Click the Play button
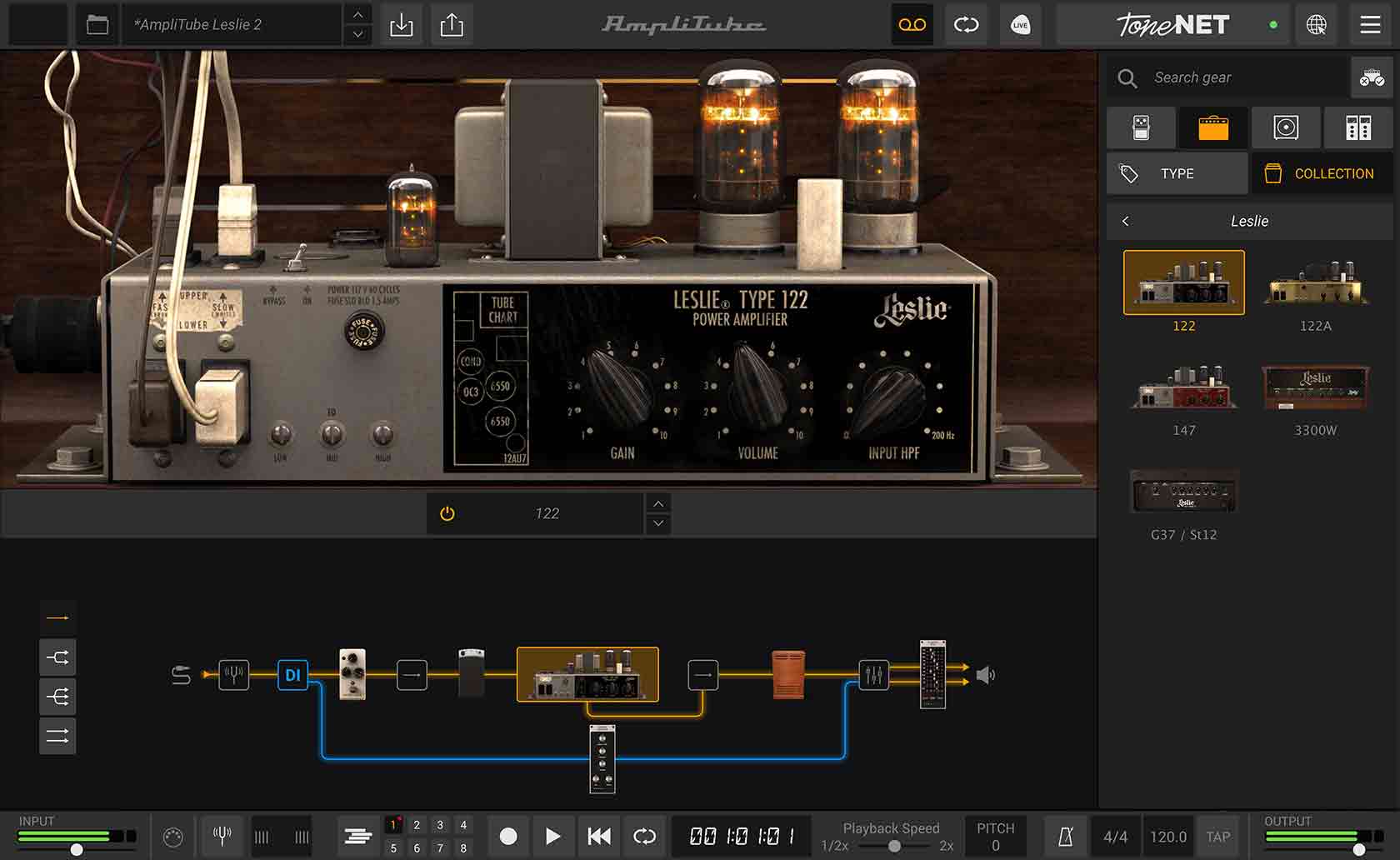 (x=552, y=836)
